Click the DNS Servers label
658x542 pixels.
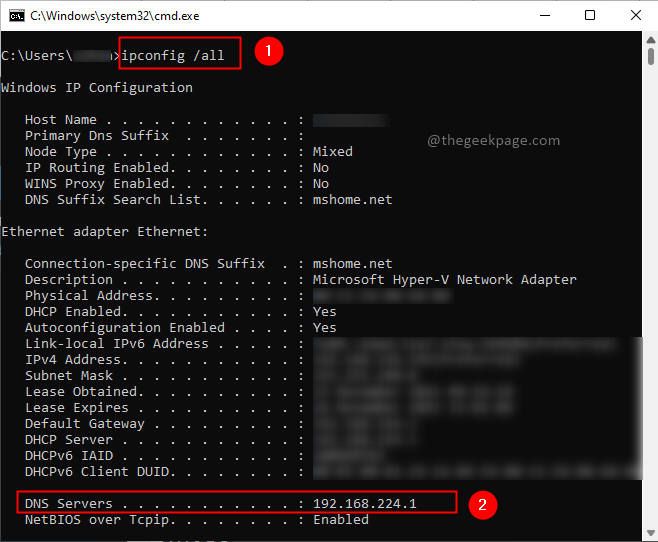pos(69,503)
